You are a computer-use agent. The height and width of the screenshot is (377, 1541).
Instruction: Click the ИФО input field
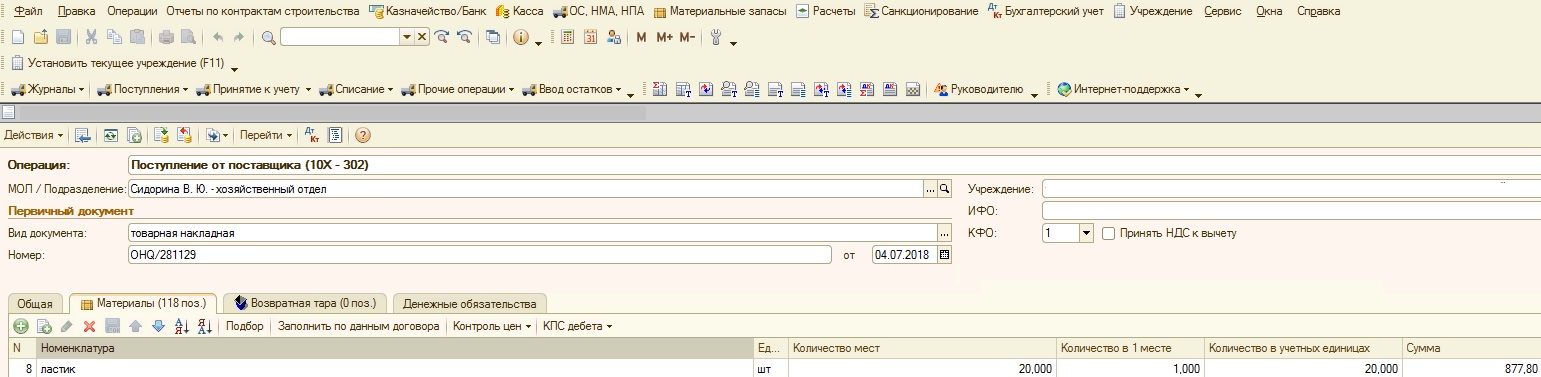1291,210
